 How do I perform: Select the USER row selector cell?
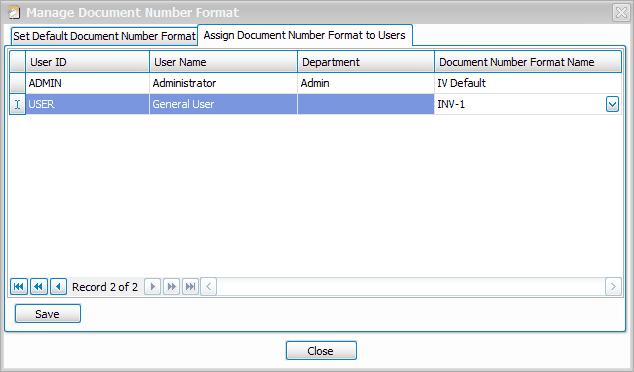pos(17,104)
